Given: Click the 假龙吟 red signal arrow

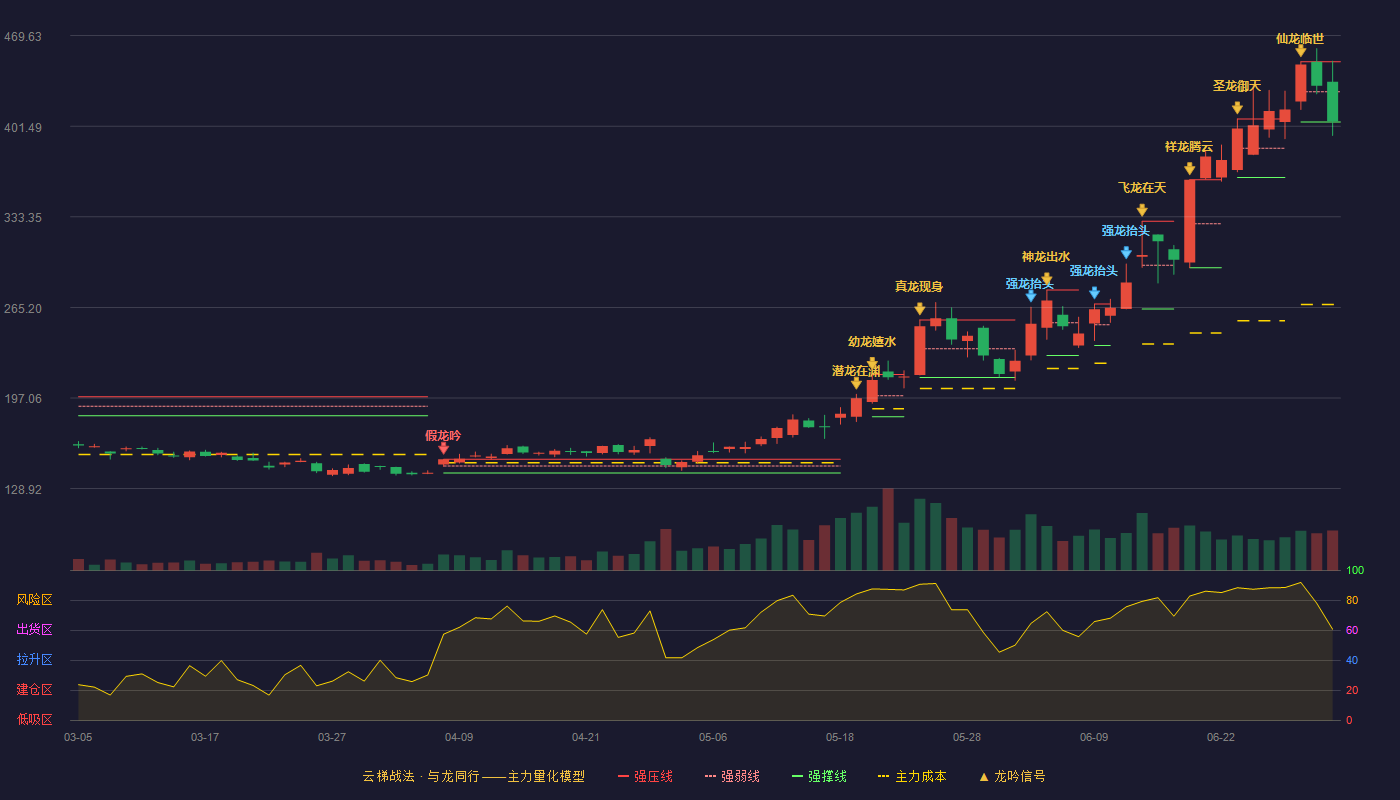Looking at the screenshot, I should pyautogui.click(x=443, y=449).
